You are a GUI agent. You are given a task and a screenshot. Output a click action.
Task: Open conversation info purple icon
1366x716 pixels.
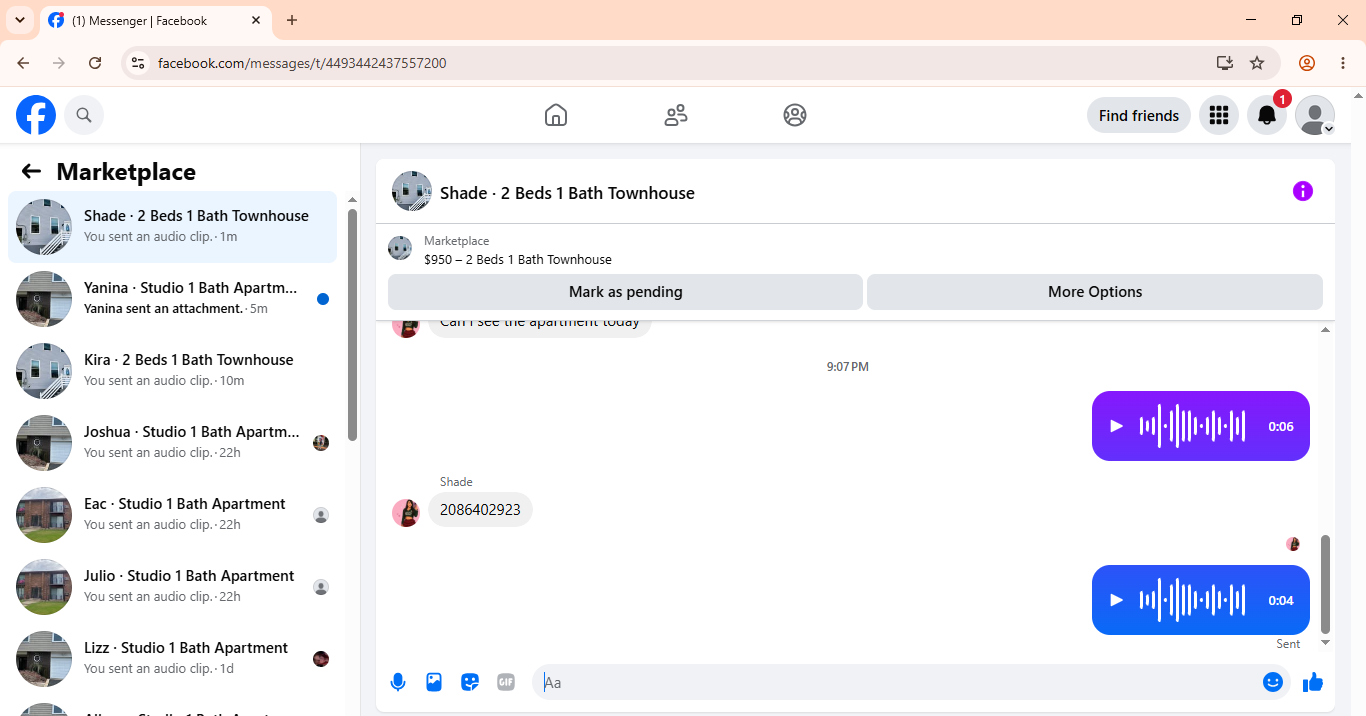pos(1302,191)
